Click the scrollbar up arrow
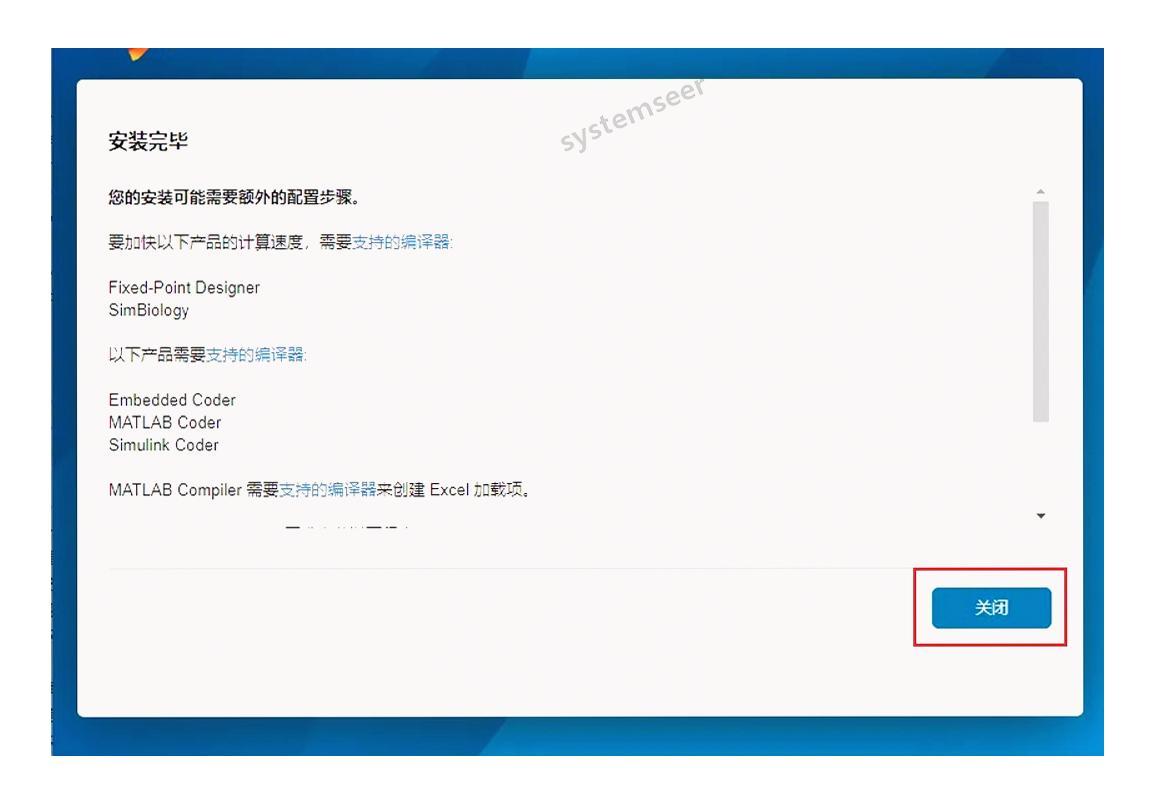This screenshot has height=804, width=1156. 1040,192
